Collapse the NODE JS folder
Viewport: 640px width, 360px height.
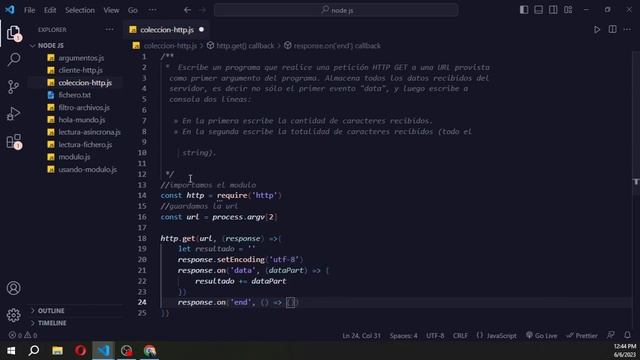[x=51, y=45]
